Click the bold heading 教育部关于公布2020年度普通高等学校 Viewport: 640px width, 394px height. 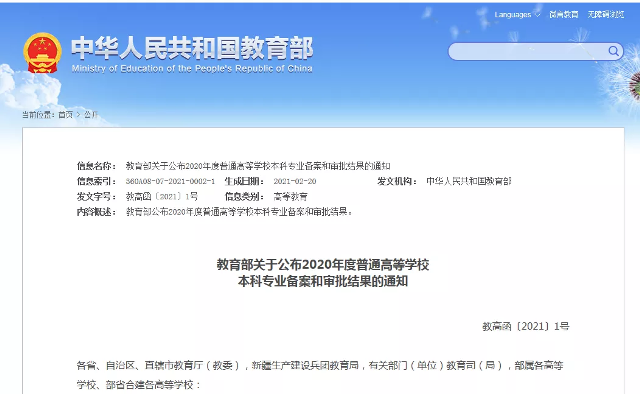pos(323,265)
